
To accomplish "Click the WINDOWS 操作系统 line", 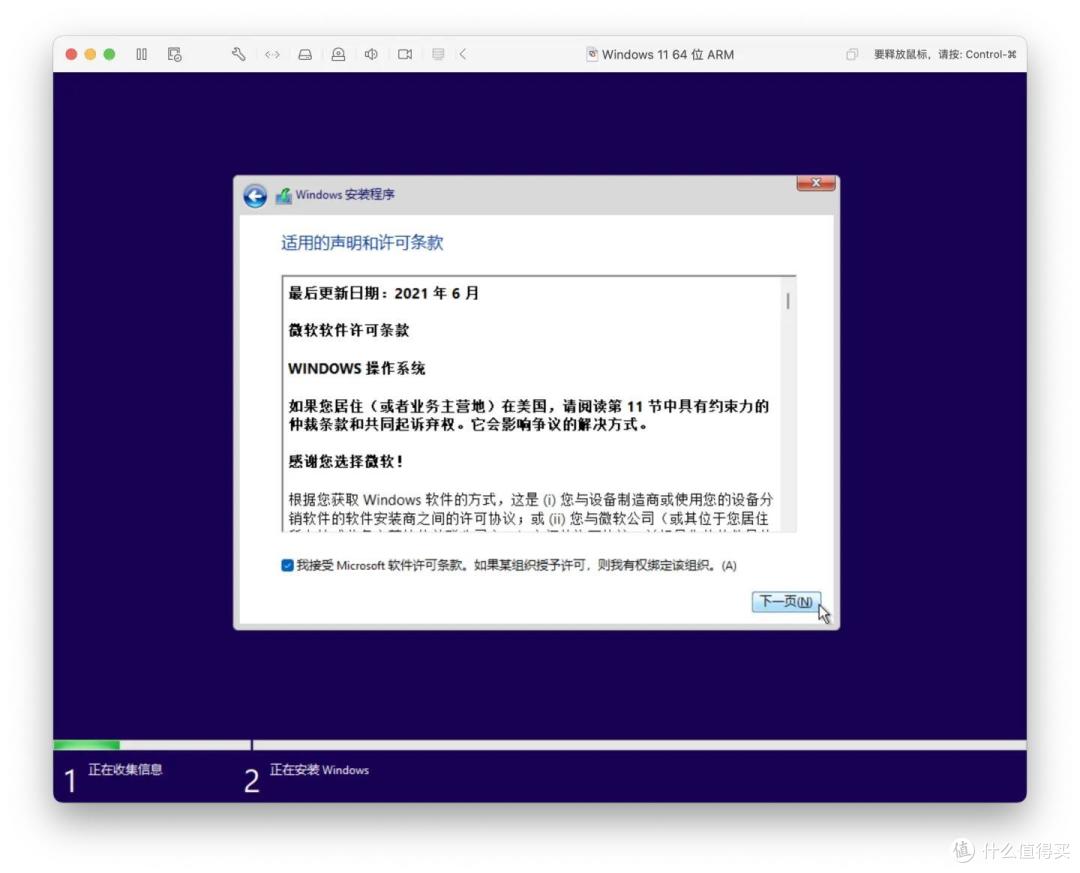I will [x=357, y=368].
